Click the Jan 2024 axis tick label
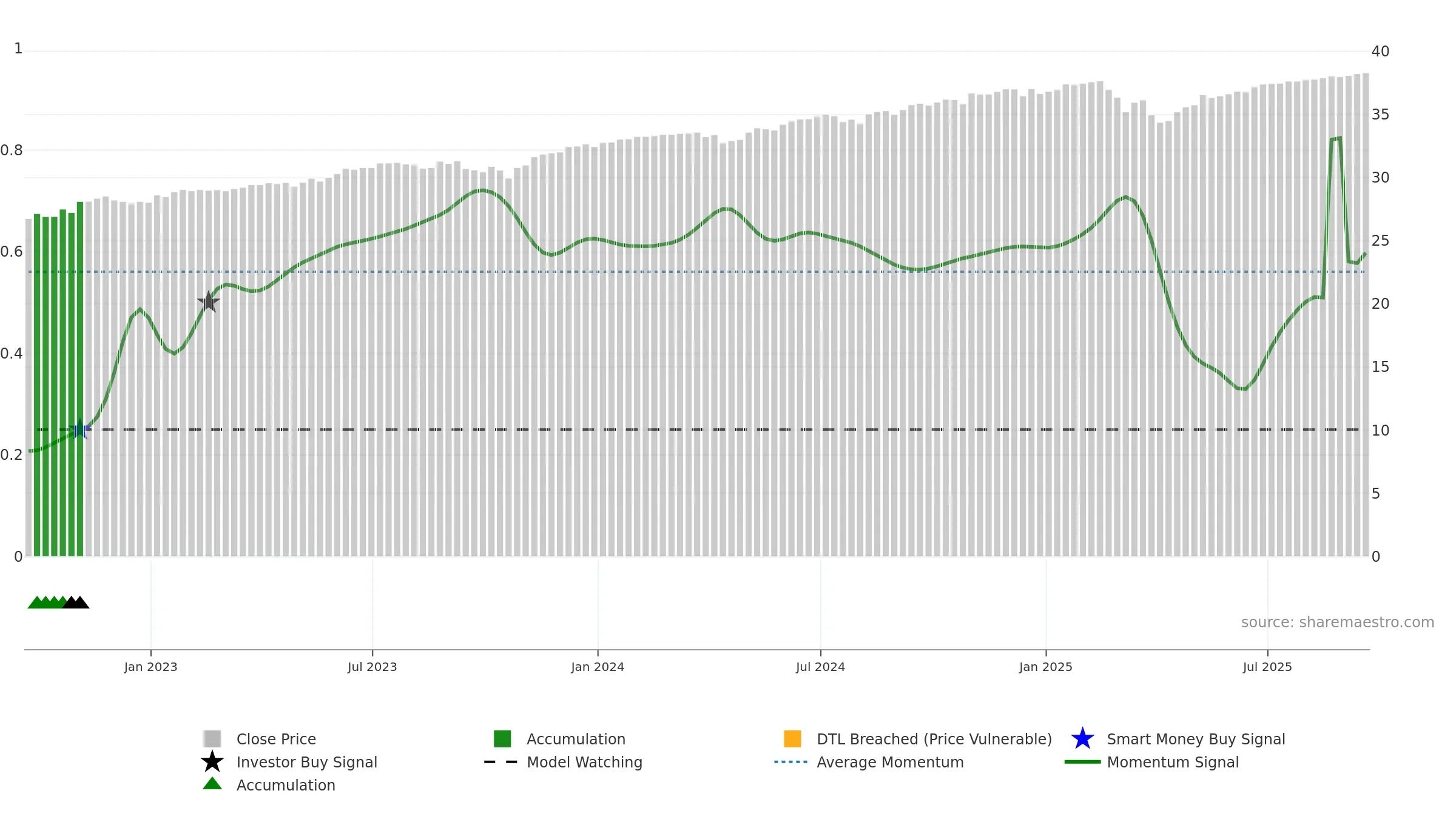 click(598, 667)
